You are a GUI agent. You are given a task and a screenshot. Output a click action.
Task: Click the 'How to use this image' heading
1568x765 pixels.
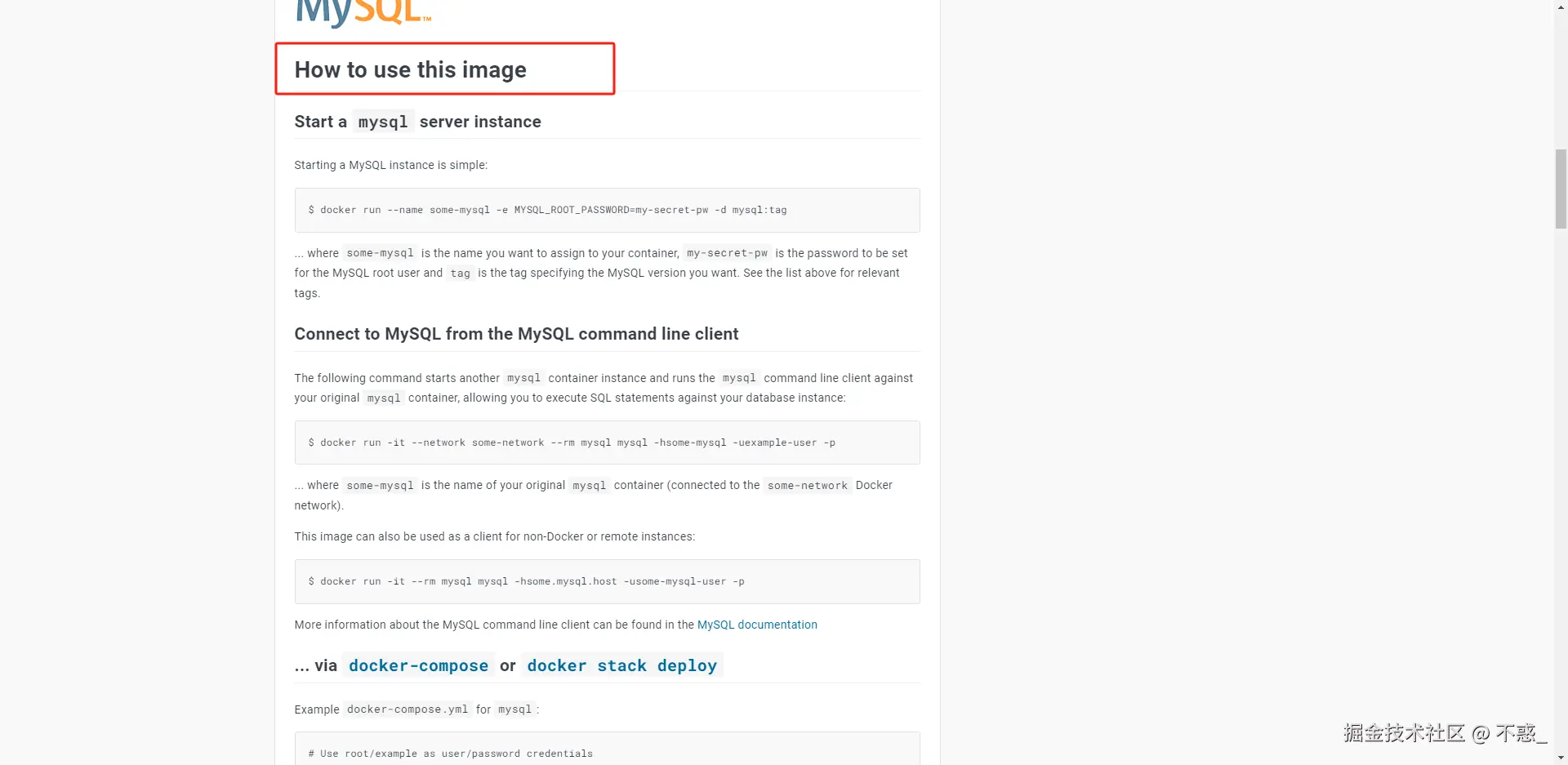coord(410,70)
